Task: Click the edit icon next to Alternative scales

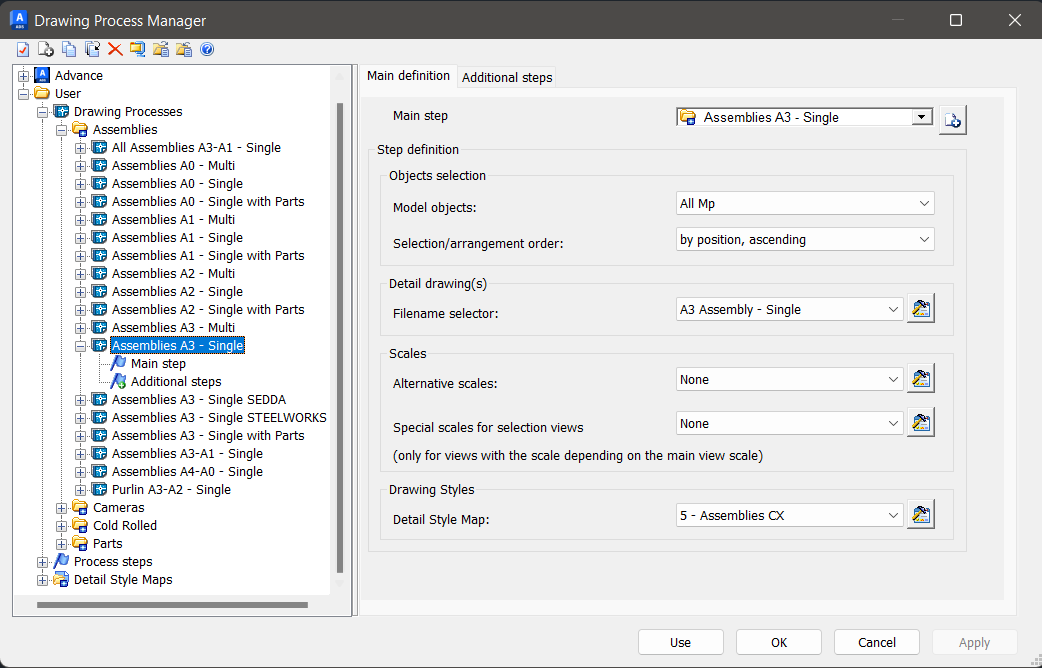Action: tap(921, 379)
